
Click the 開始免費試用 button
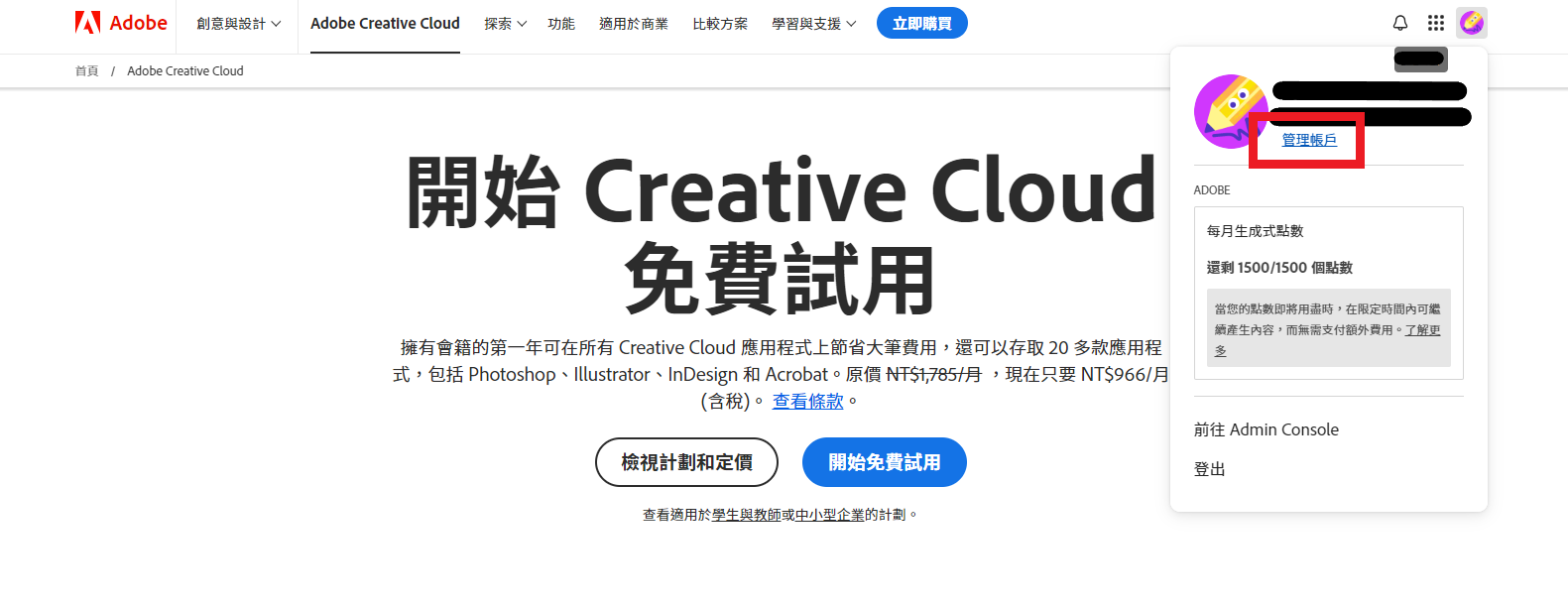coord(885,462)
